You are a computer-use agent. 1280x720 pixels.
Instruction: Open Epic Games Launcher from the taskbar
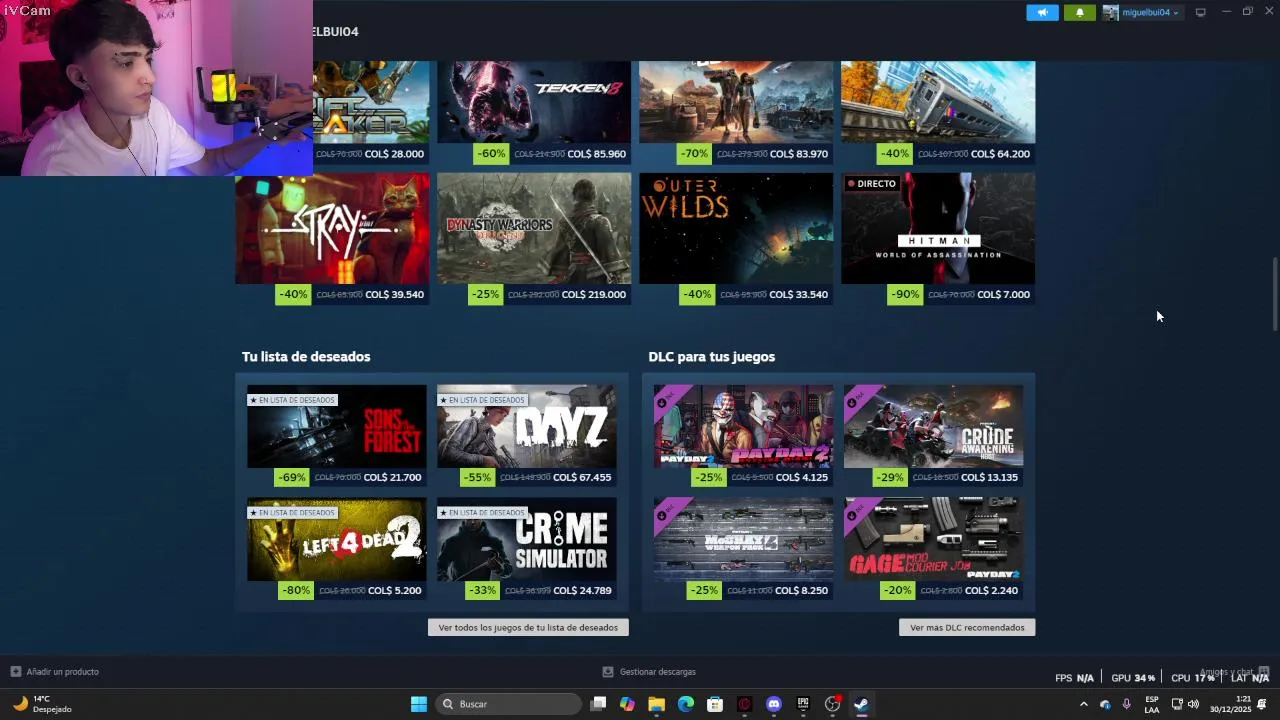[x=803, y=704]
